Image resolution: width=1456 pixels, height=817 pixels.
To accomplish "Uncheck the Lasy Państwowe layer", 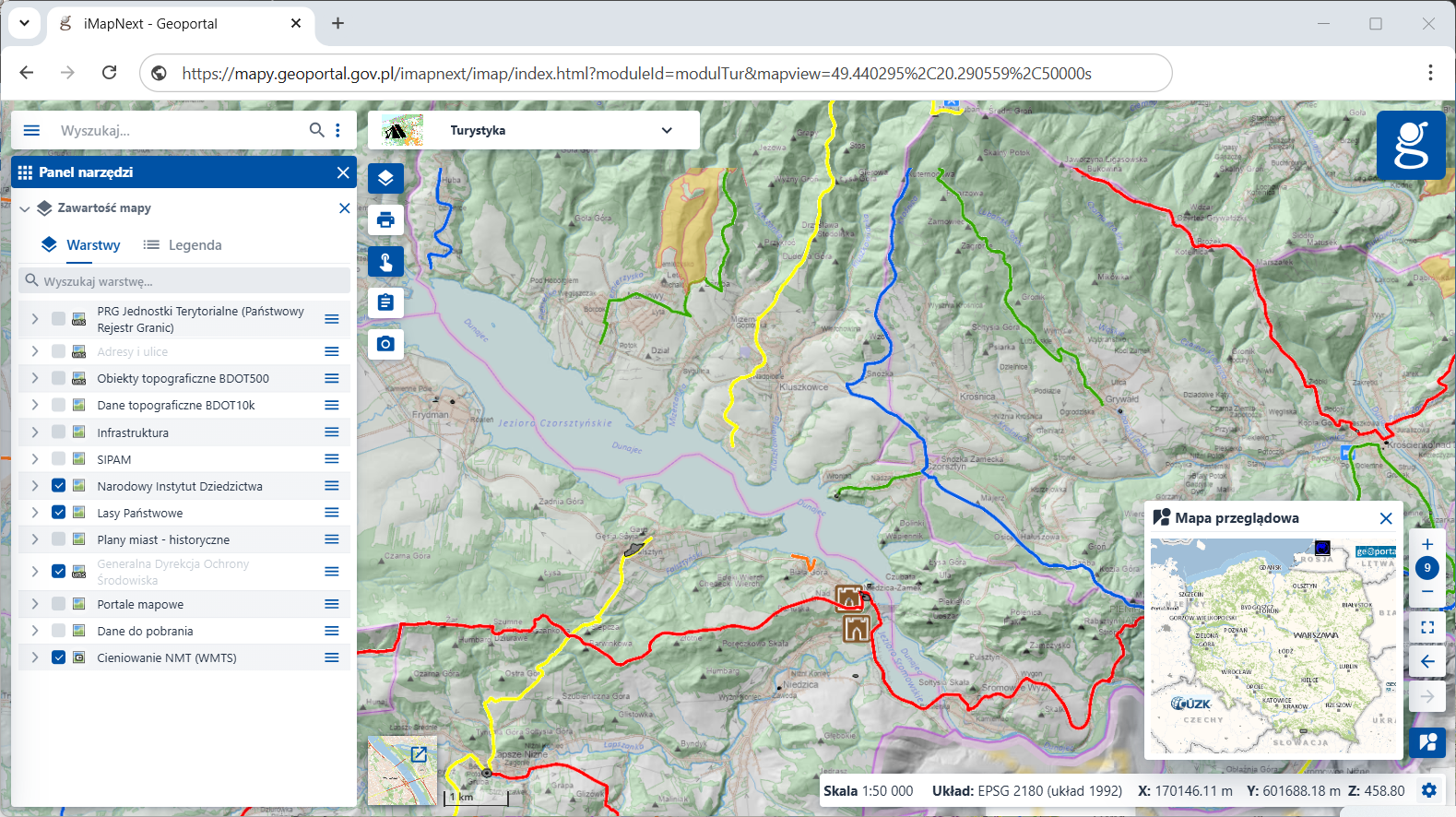I will (58, 513).
